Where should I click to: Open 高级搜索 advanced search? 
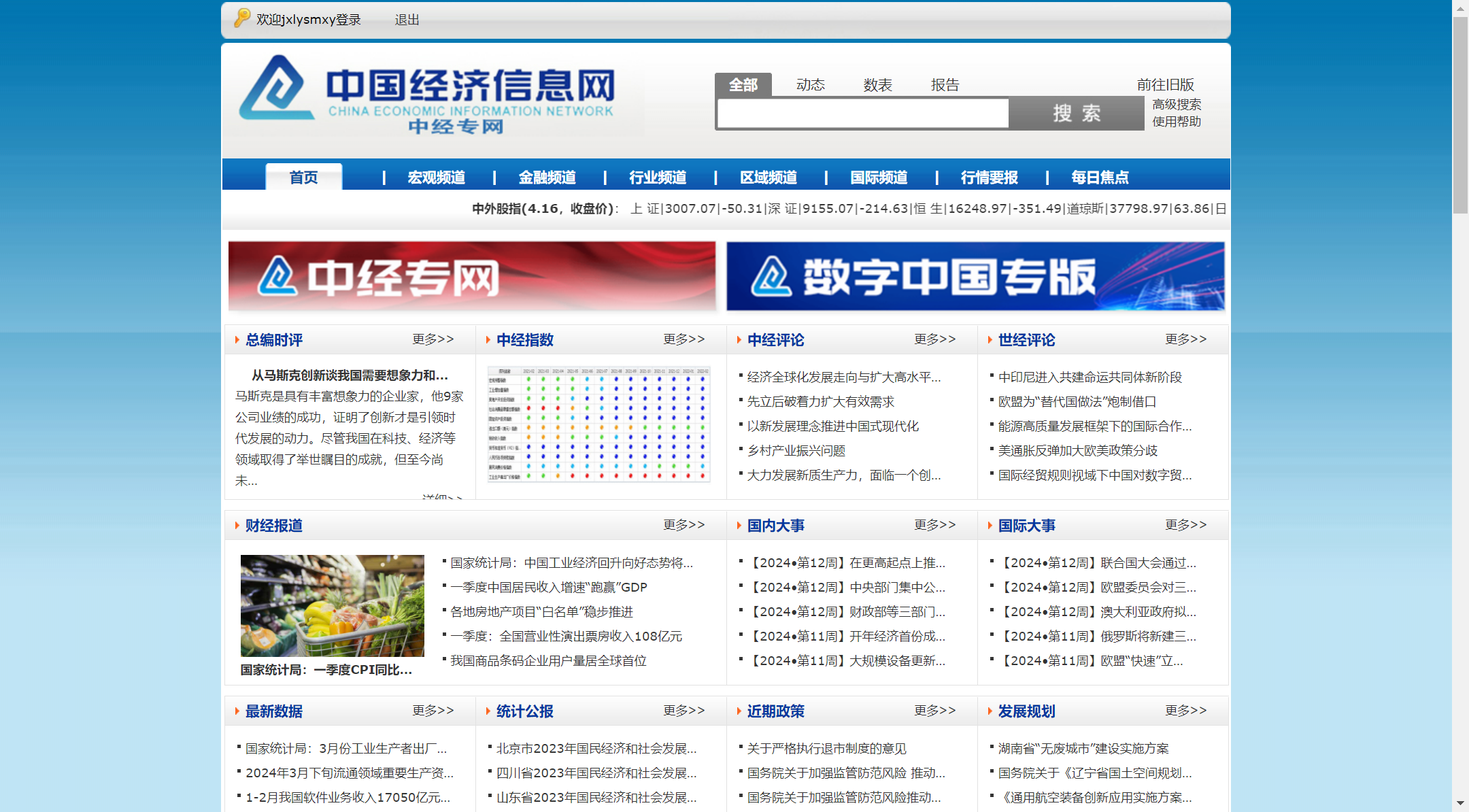(1176, 104)
